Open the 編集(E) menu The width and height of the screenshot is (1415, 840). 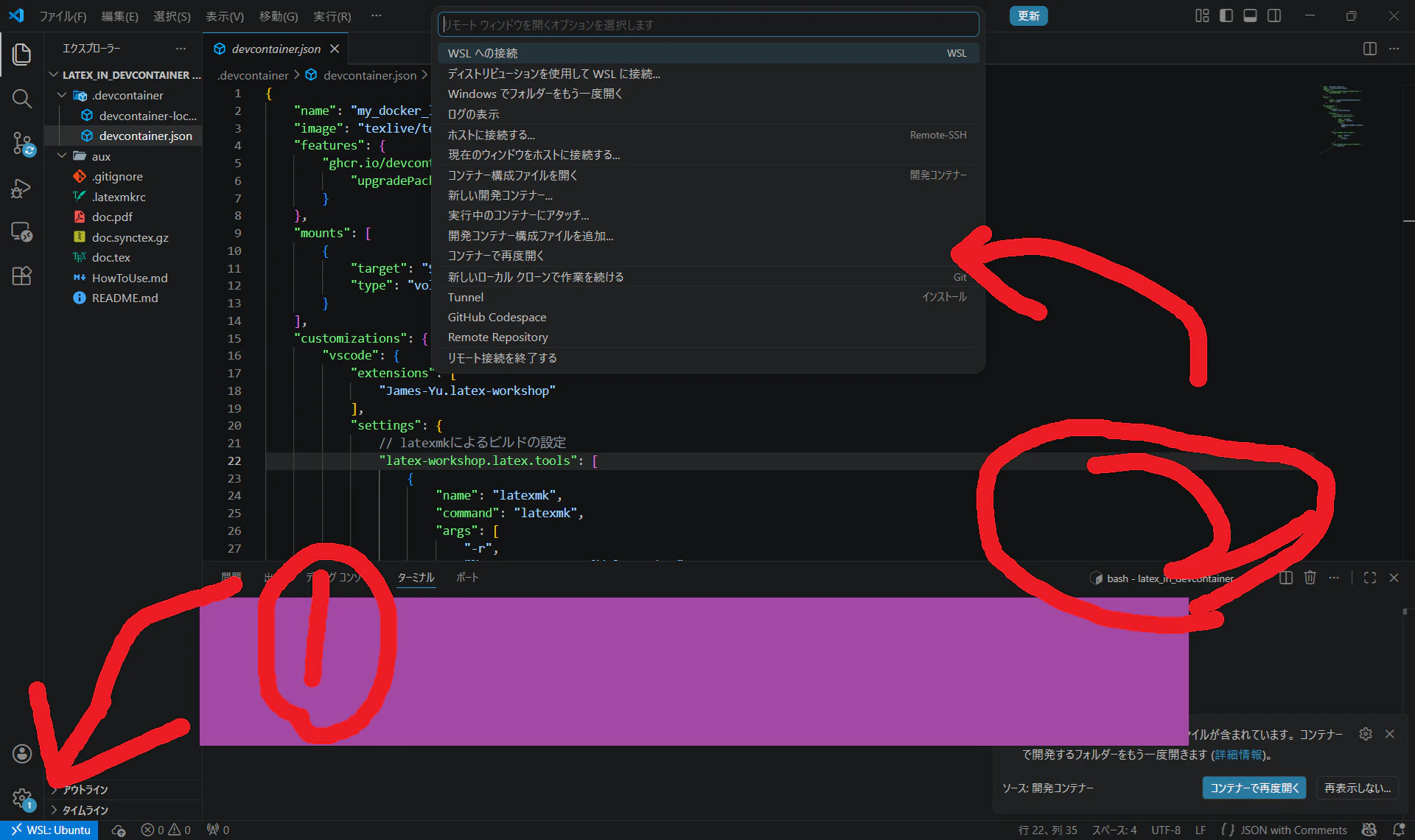pos(119,16)
